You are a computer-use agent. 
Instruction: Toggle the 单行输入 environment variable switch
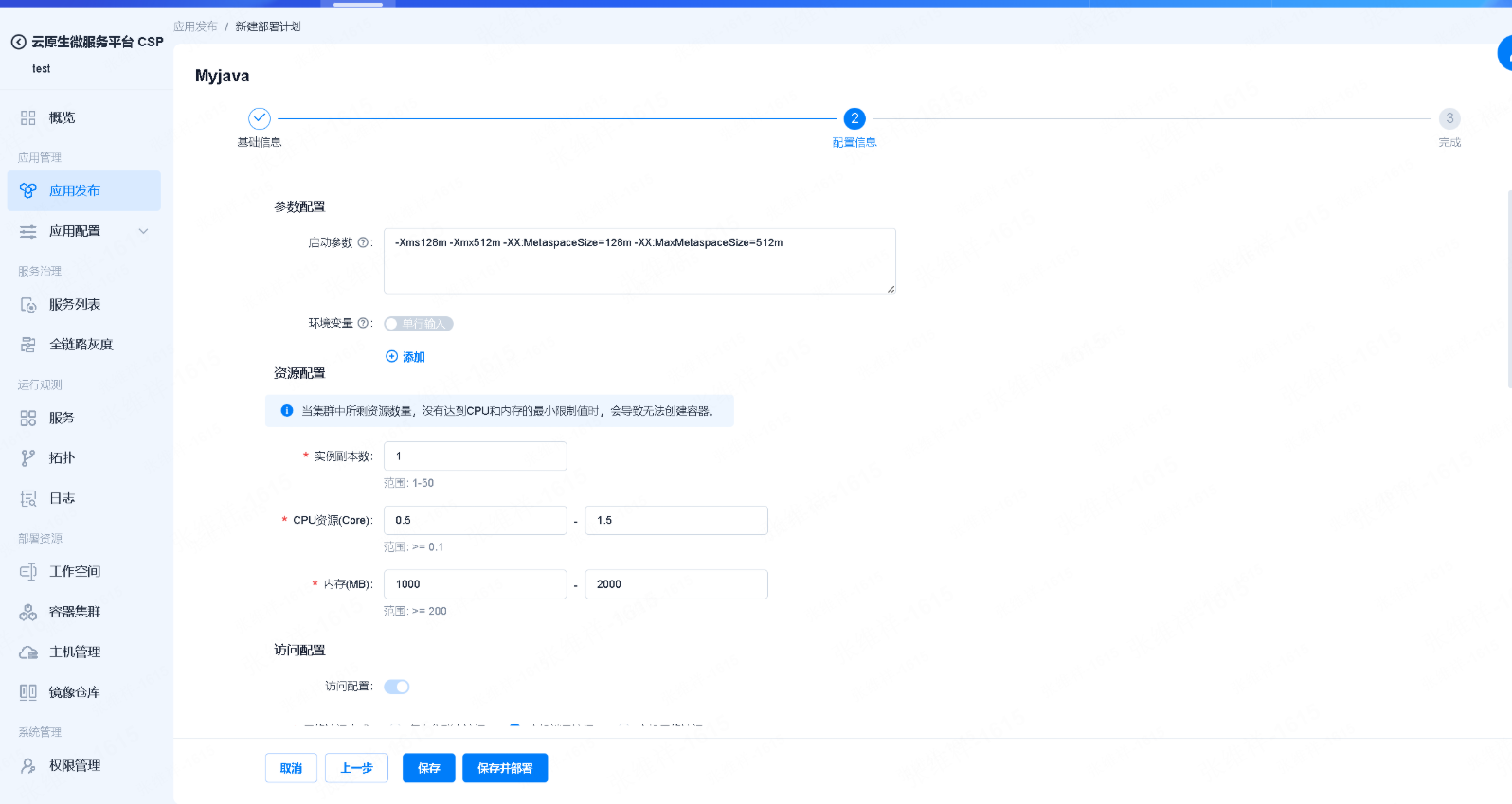coord(418,324)
